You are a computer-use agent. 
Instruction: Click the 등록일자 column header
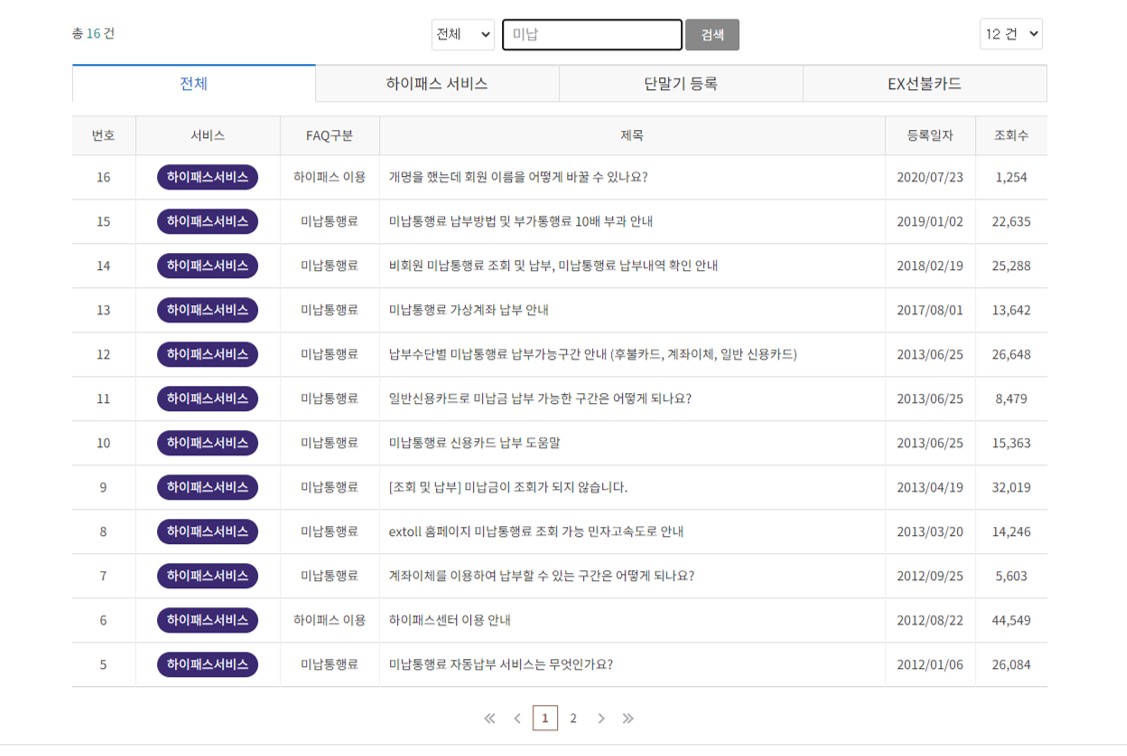(x=930, y=135)
